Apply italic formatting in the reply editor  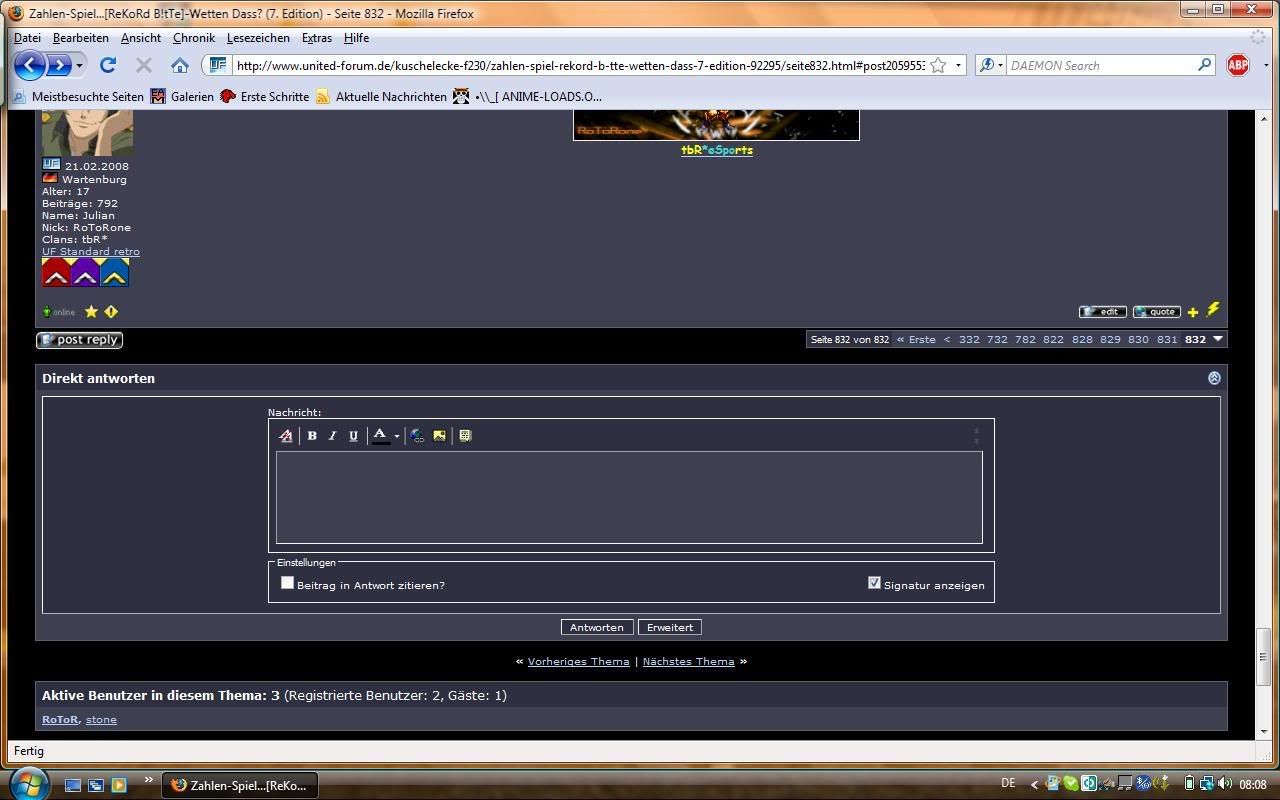click(x=333, y=436)
